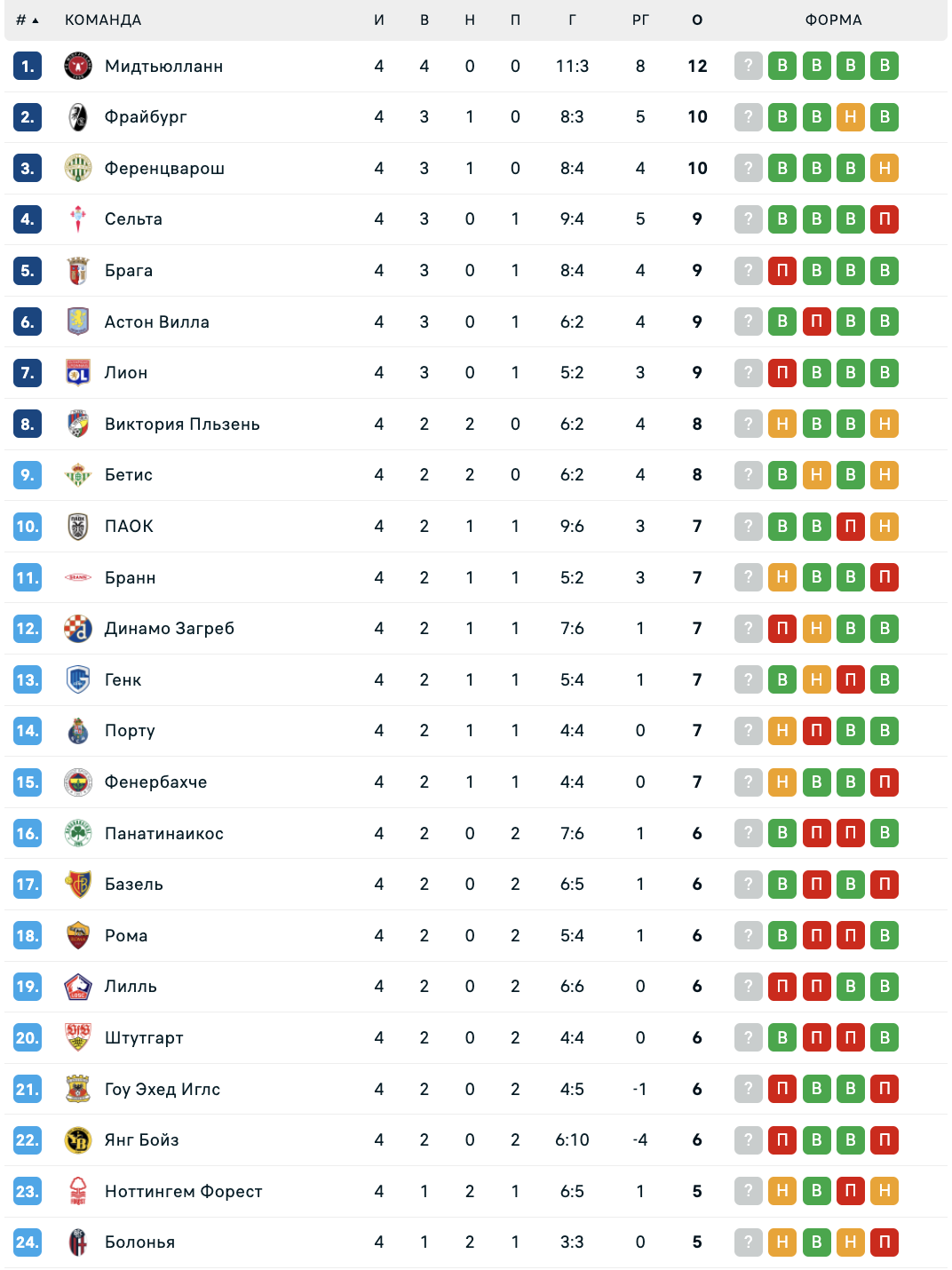This screenshot has height=1270, width=952.
Task: Click the Фенербахче club logo
Action: click(78, 782)
